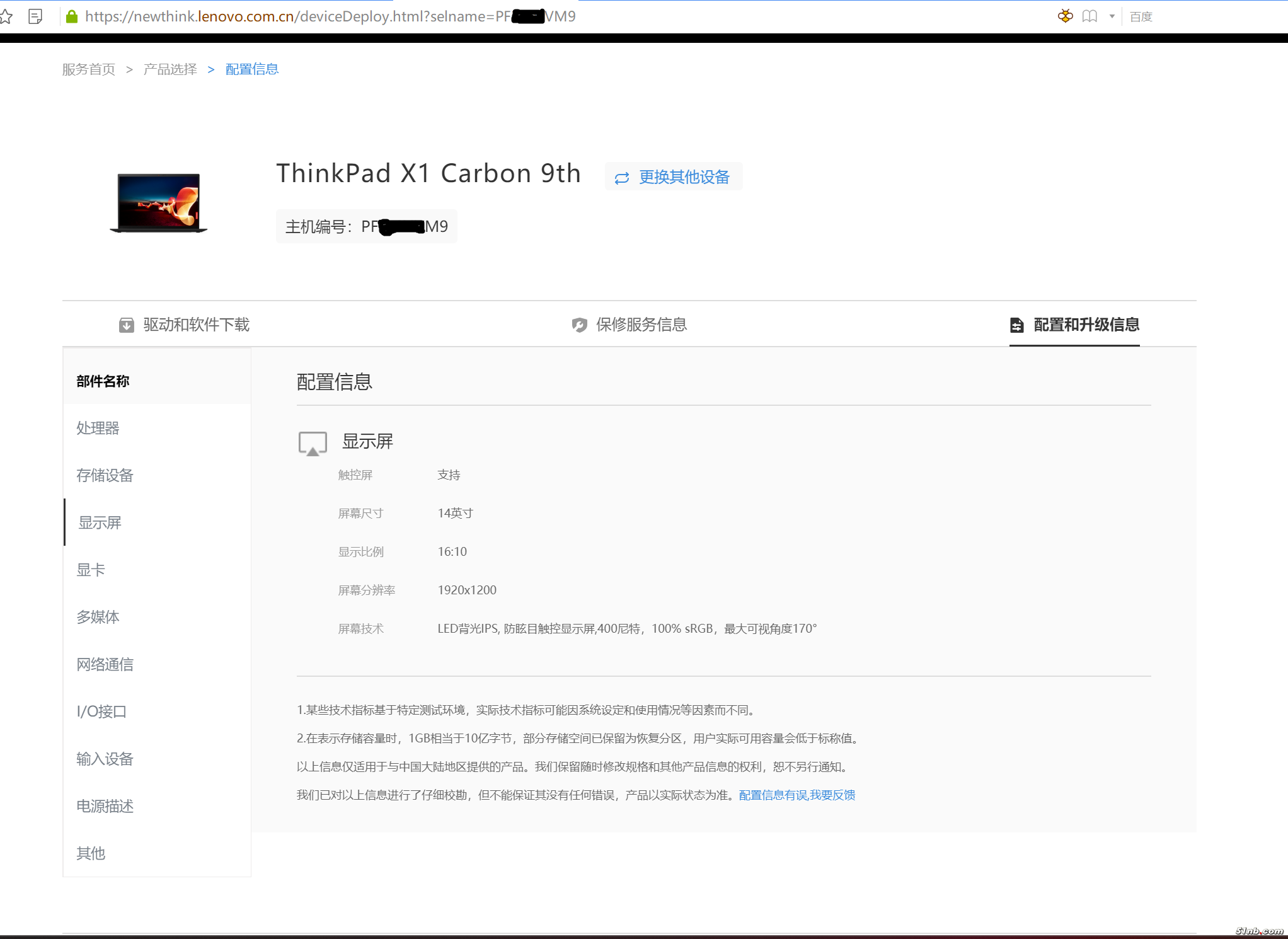Image resolution: width=1288 pixels, height=939 pixels.
Task: Go to 服务首页 breadcrumb
Action: (x=89, y=69)
